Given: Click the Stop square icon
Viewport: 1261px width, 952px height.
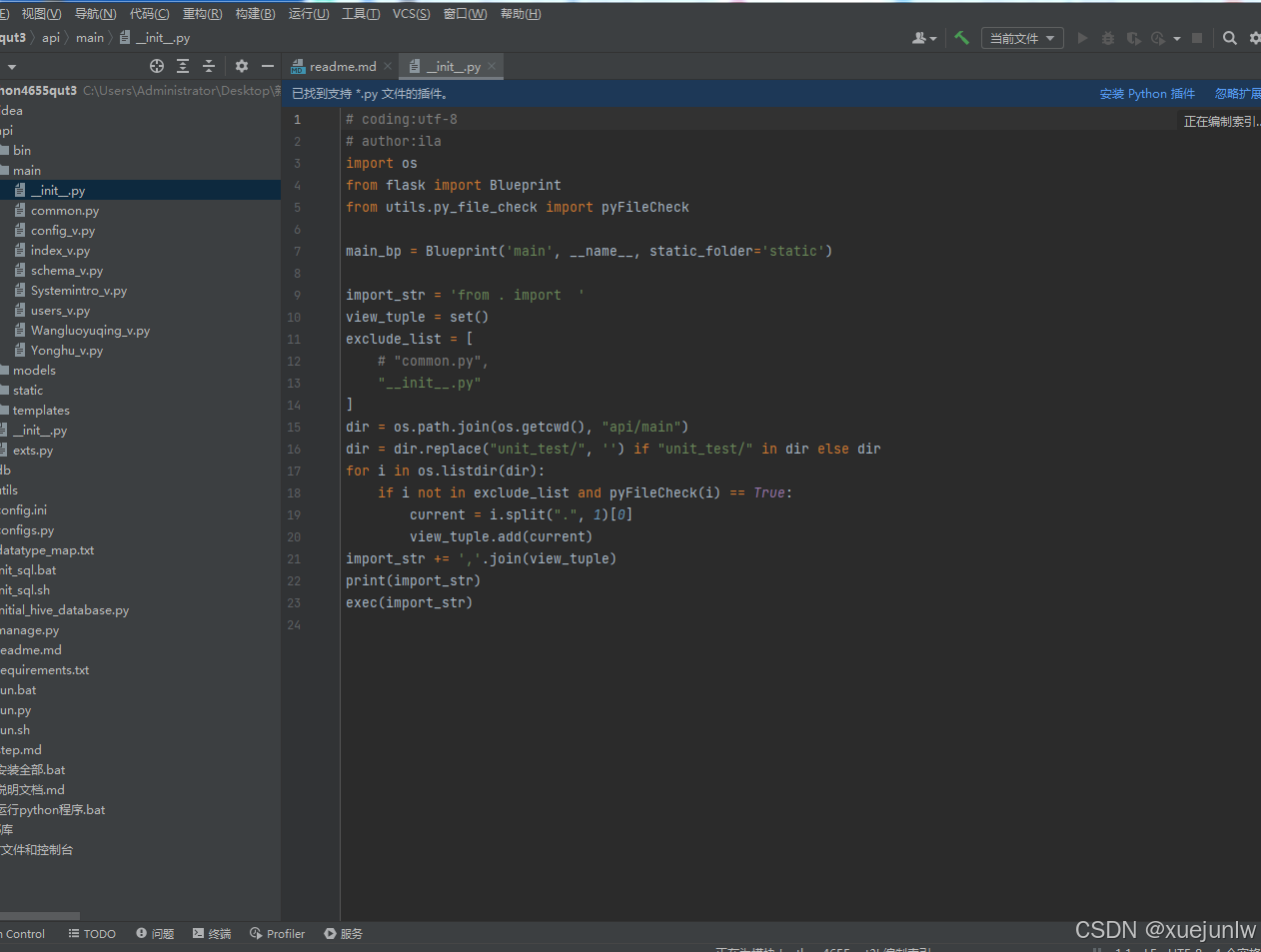Looking at the screenshot, I should [x=1197, y=38].
